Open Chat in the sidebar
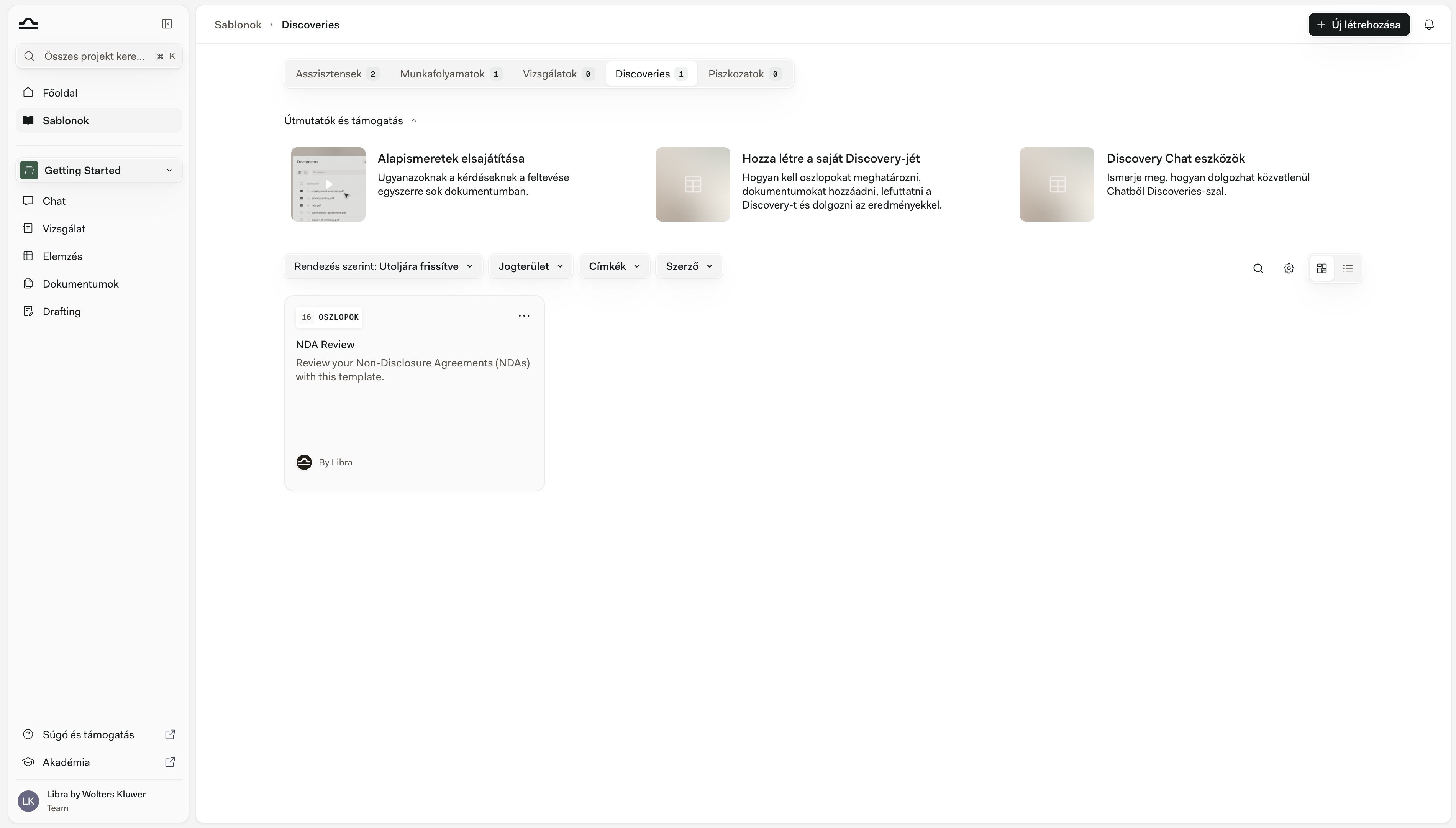This screenshot has height=828, width=1456. (x=99, y=201)
